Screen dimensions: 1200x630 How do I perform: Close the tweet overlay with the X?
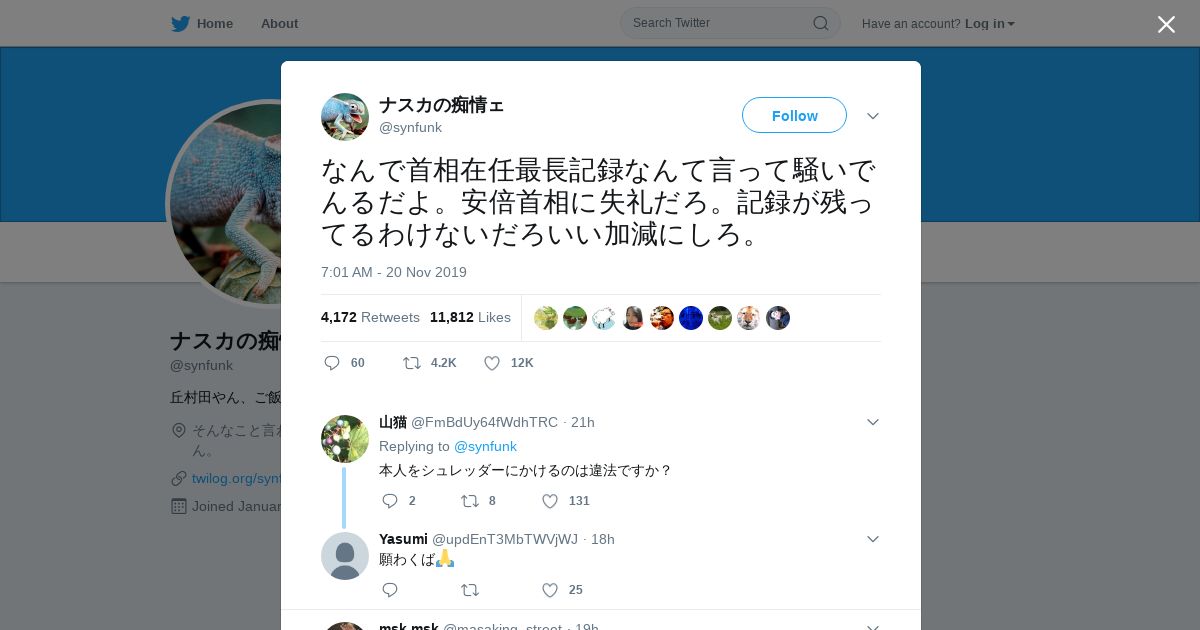1166,24
